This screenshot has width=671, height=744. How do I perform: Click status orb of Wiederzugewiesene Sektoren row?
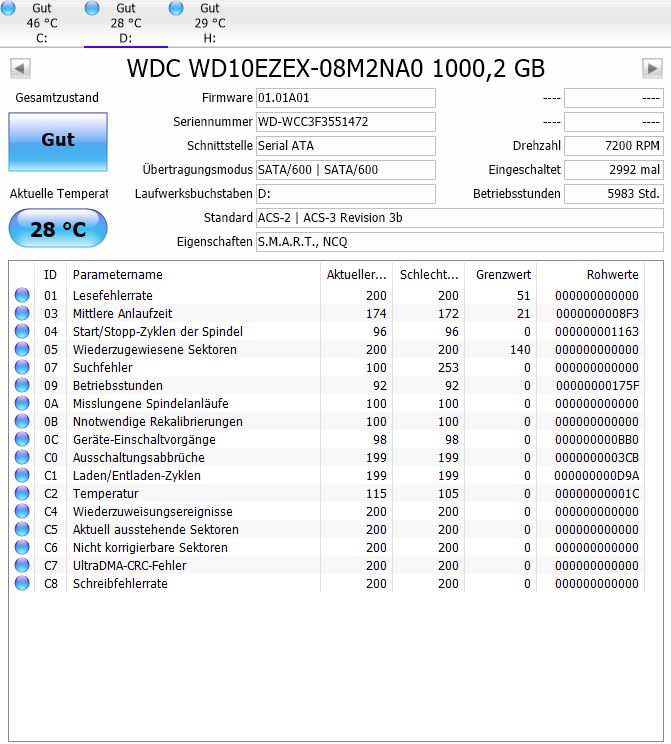click(x=22, y=349)
